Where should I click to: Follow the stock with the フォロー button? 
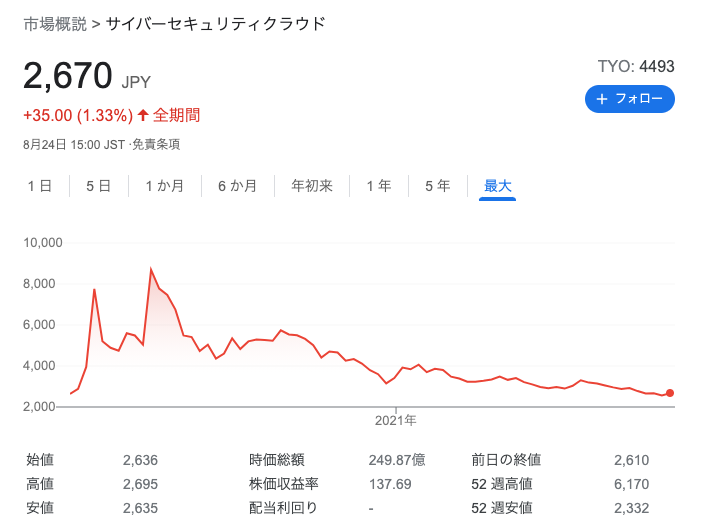pos(629,99)
